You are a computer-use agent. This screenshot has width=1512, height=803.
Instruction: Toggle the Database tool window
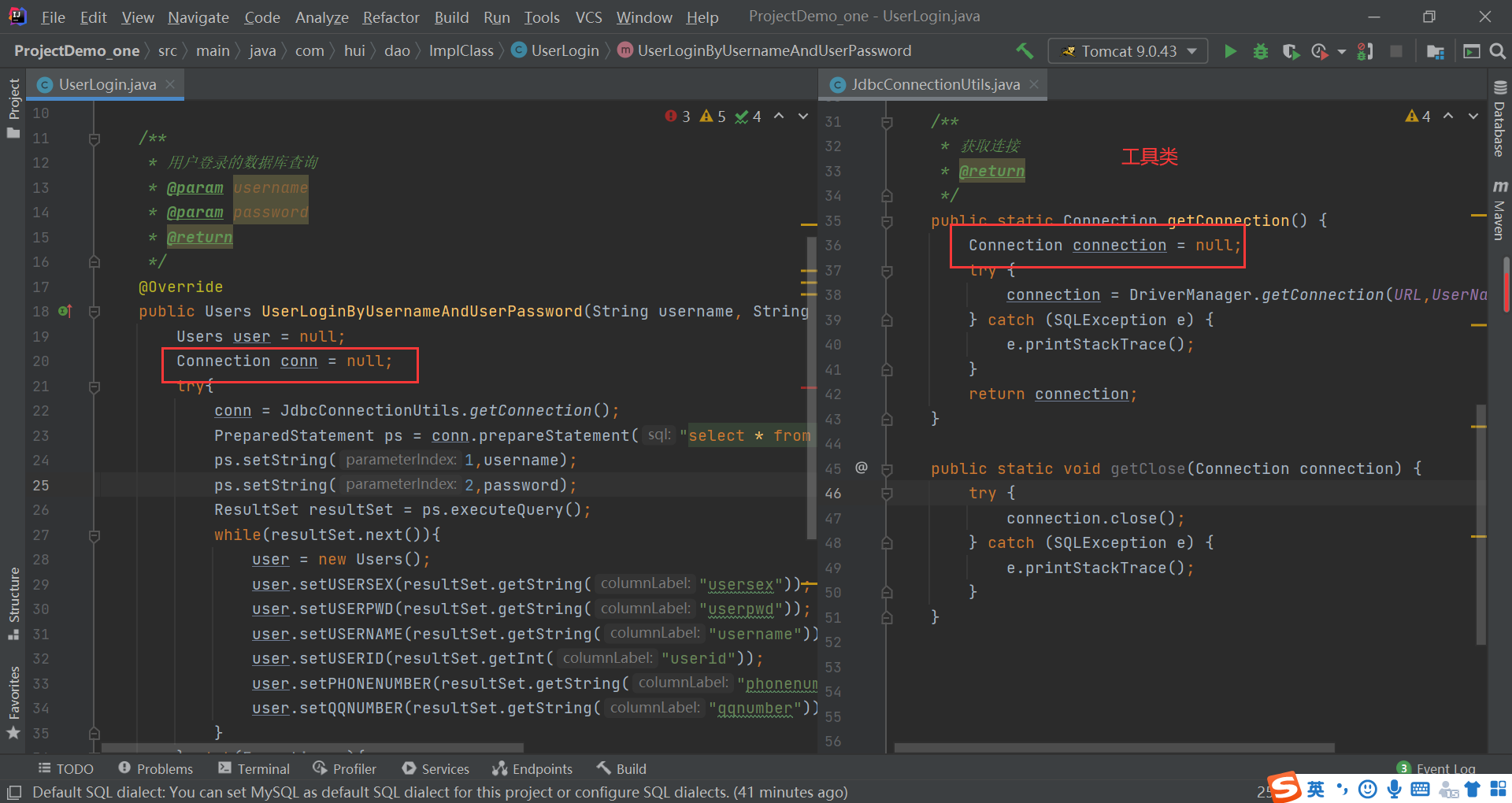[1499, 119]
